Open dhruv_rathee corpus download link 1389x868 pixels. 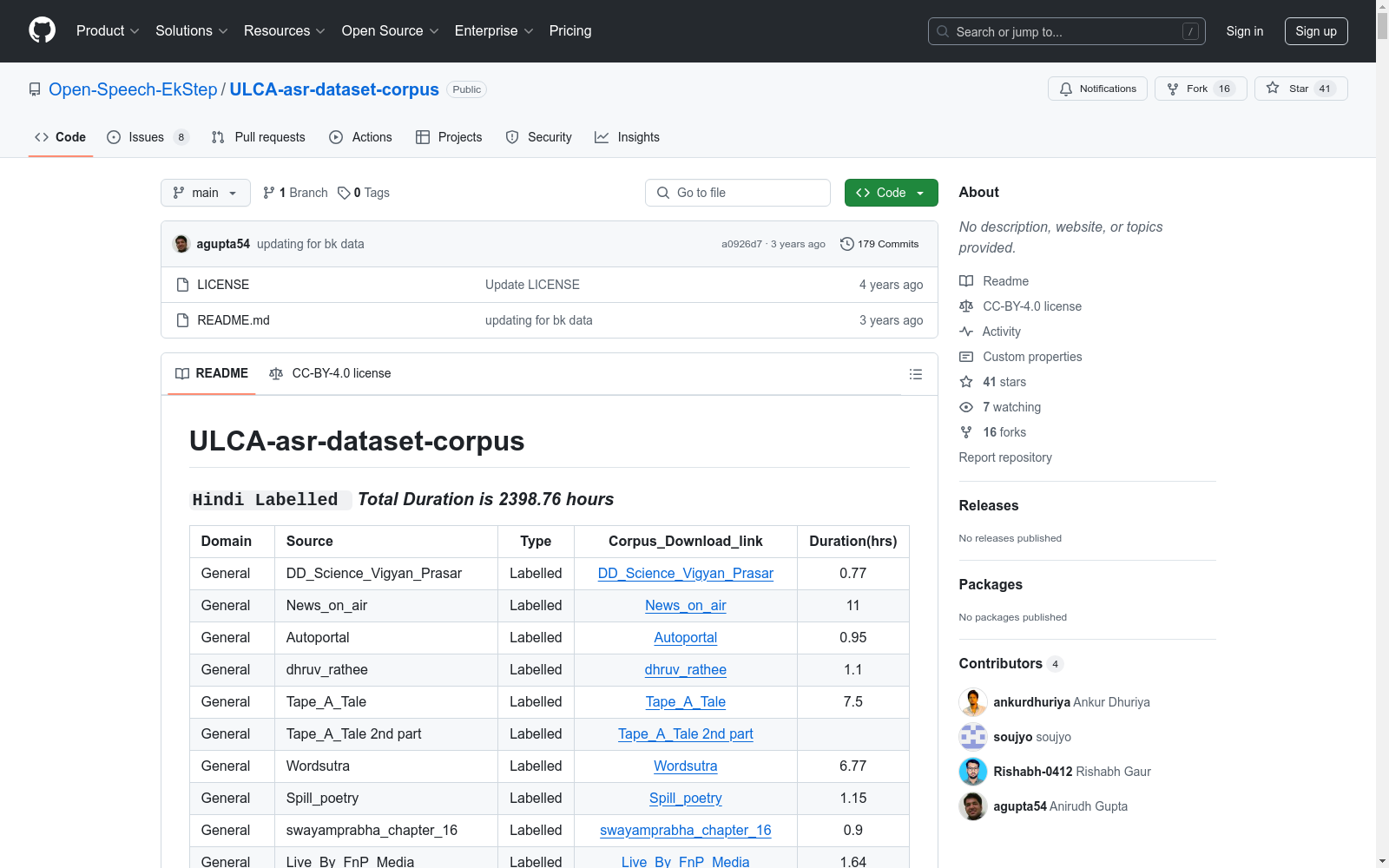click(686, 670)
